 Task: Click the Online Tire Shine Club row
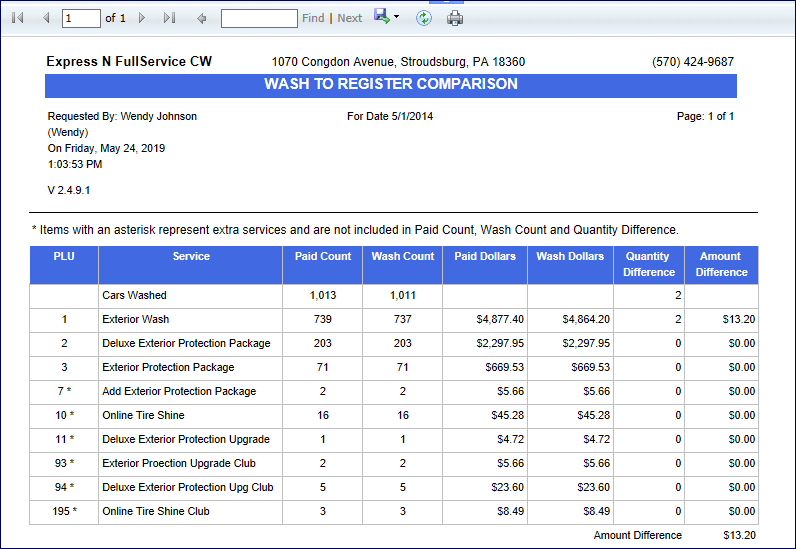pyautogui.click(x=155, y=512)
